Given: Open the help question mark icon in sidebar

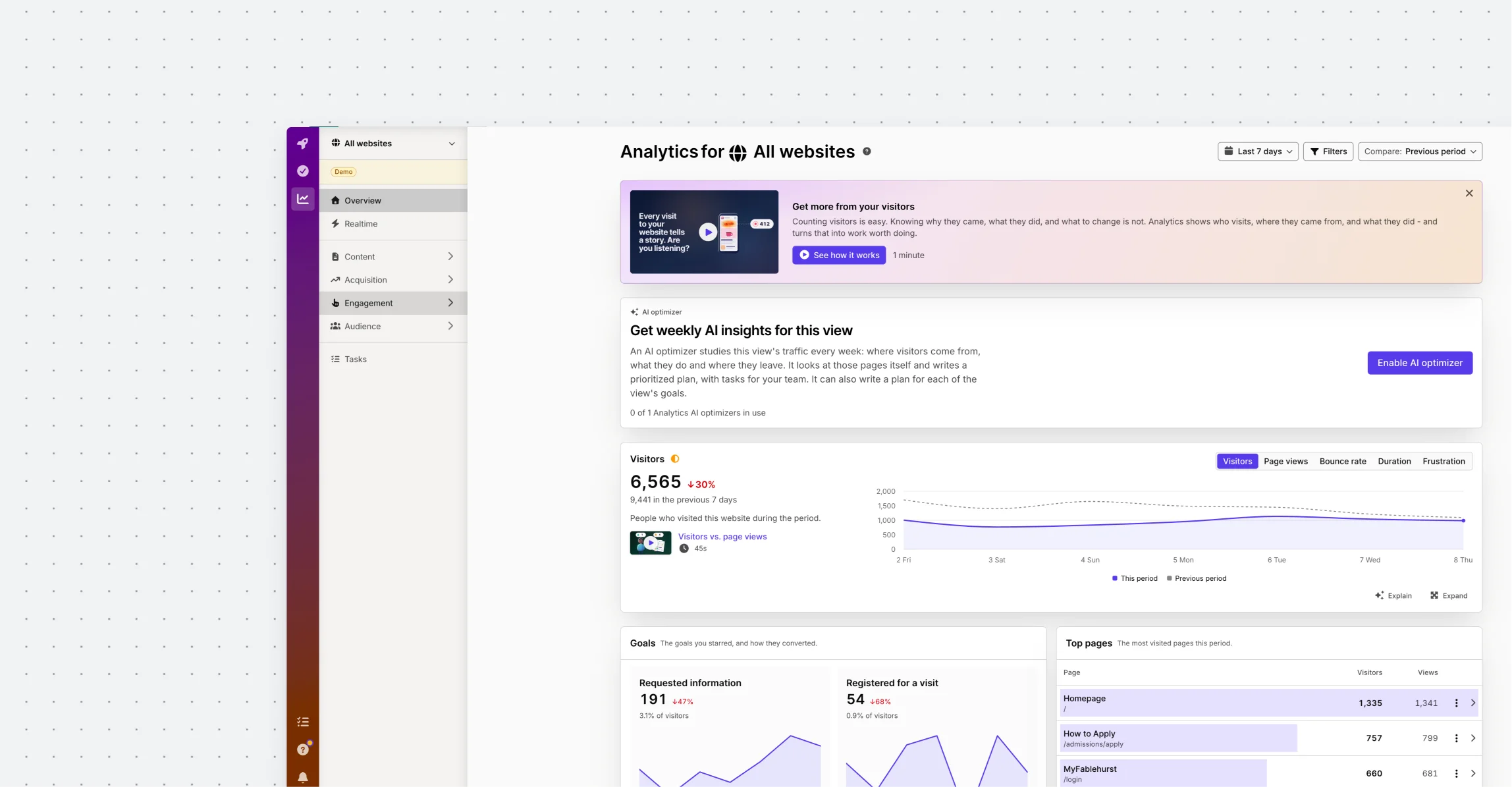Looking at the screenshot, I should click(x=303, y=749).
